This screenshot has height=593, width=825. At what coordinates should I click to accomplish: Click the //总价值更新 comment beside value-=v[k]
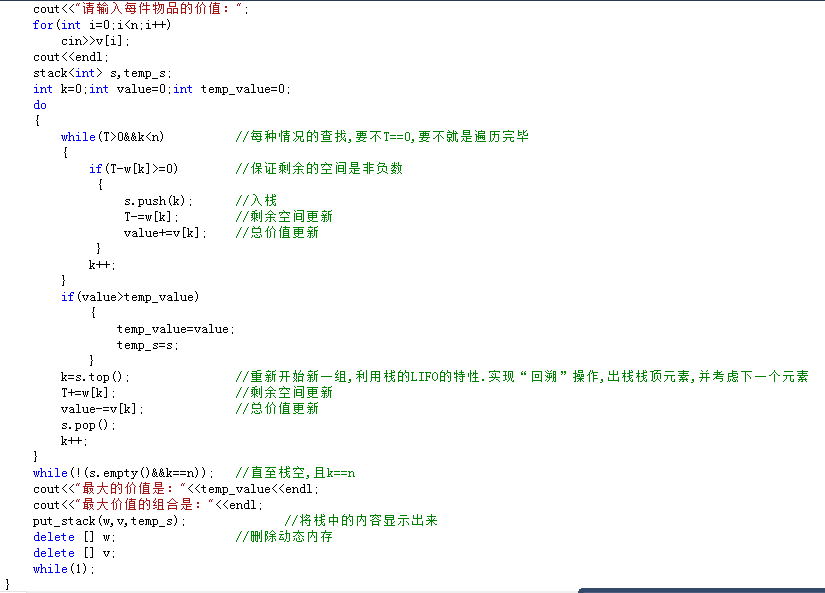[x=277, y=408]
